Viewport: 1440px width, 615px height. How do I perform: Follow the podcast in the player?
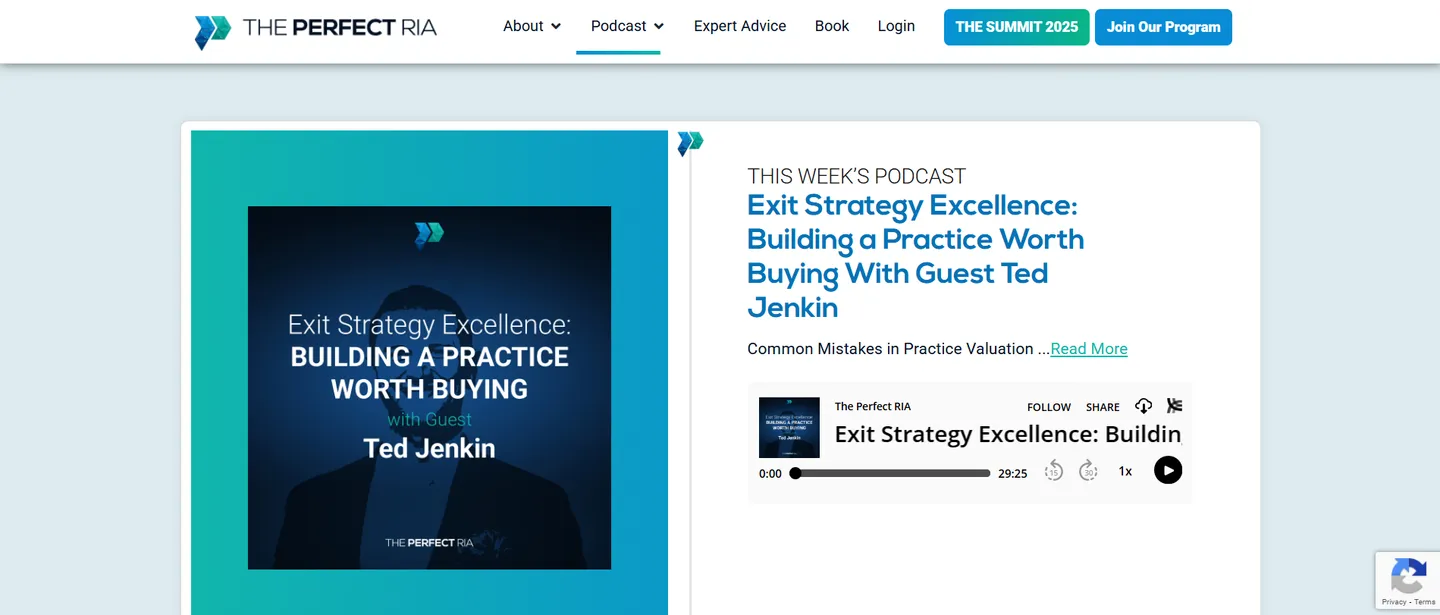tap(1049, 407)
